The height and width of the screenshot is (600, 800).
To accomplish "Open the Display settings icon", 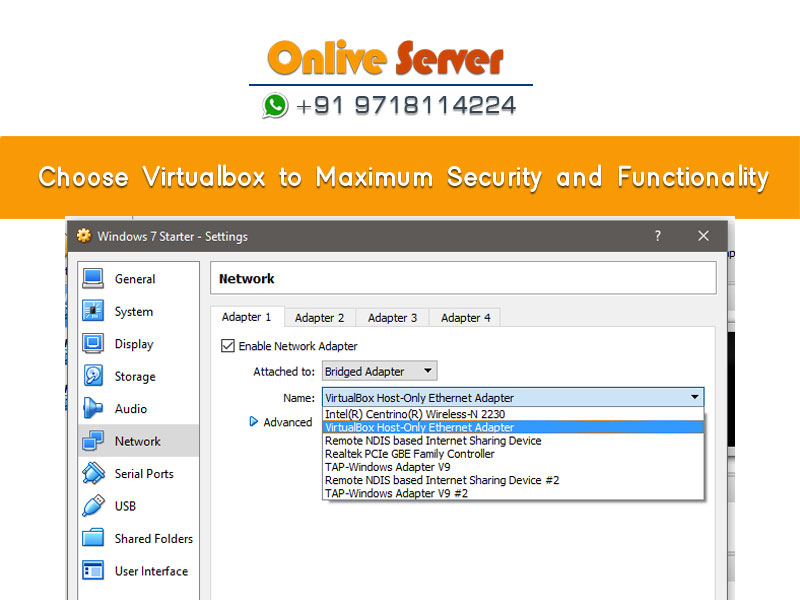I will click(93, 343).
